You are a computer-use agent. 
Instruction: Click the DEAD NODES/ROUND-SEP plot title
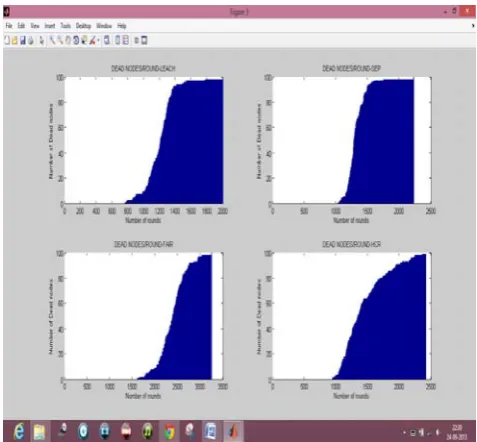tap(351, 68)
